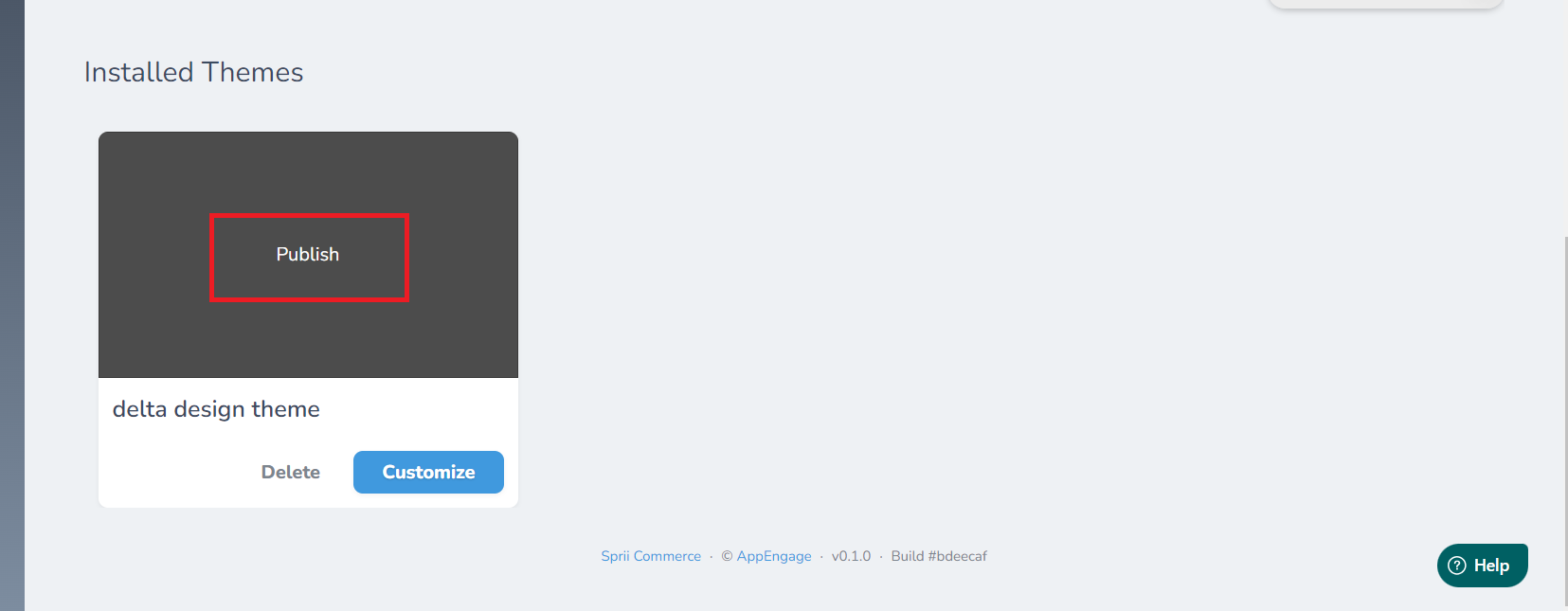Select the dark theme preview below Publish

(x=308, y=341)
